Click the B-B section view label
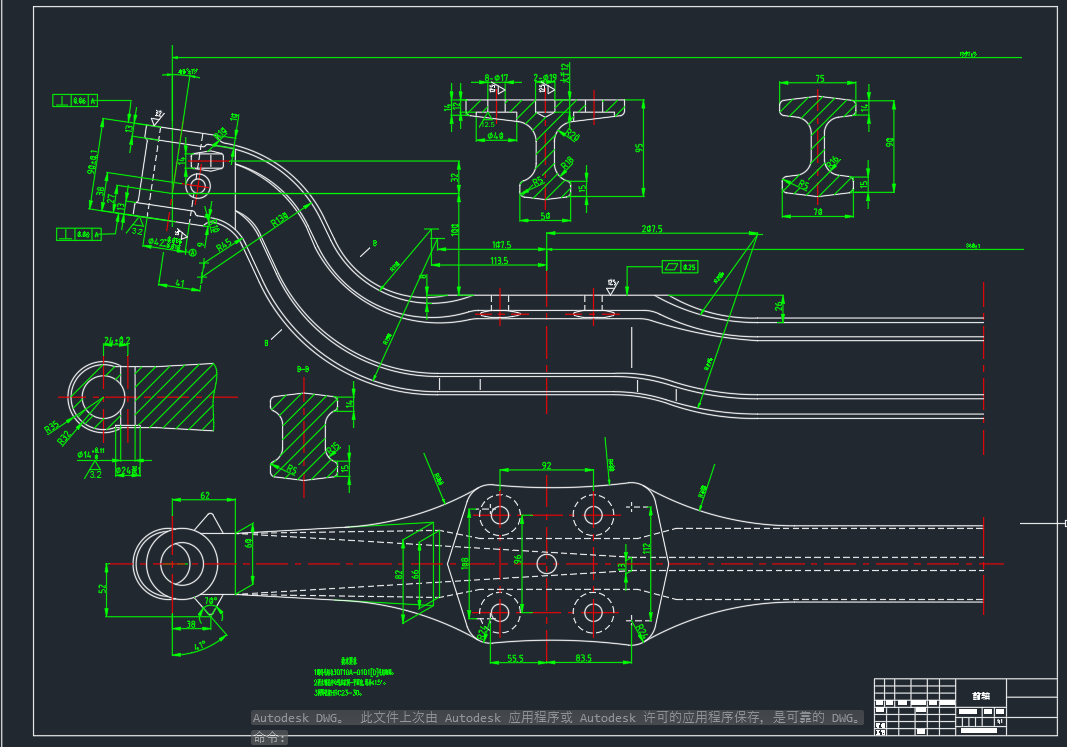1067x747 pixels. pyautogui.click(x=303, y=369)
